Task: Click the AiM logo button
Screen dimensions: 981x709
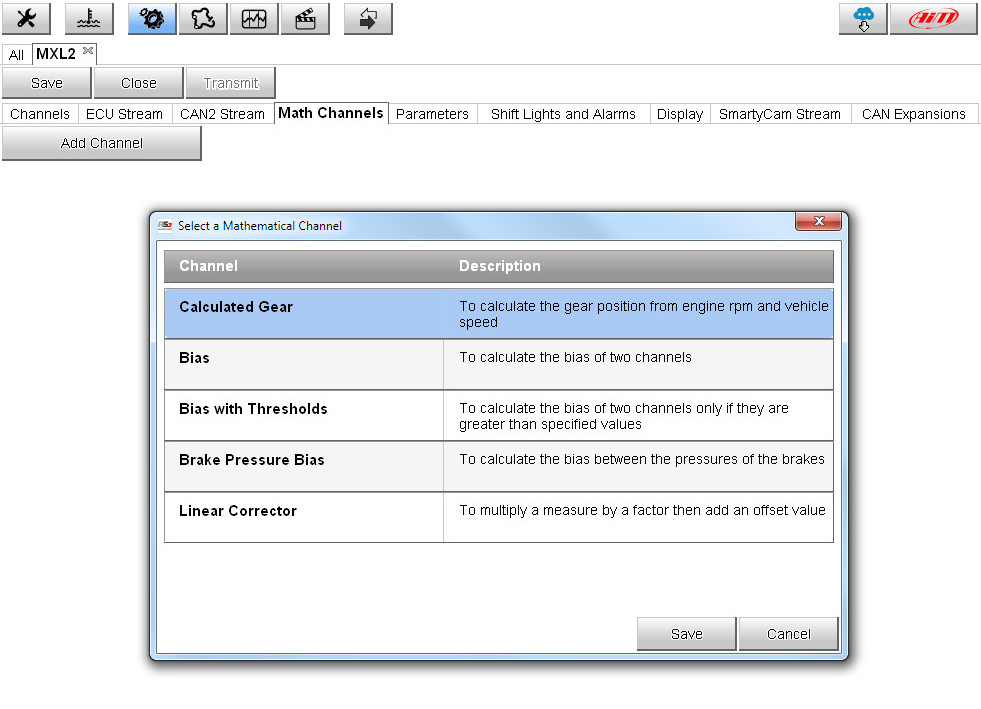Action: [933, 19]
